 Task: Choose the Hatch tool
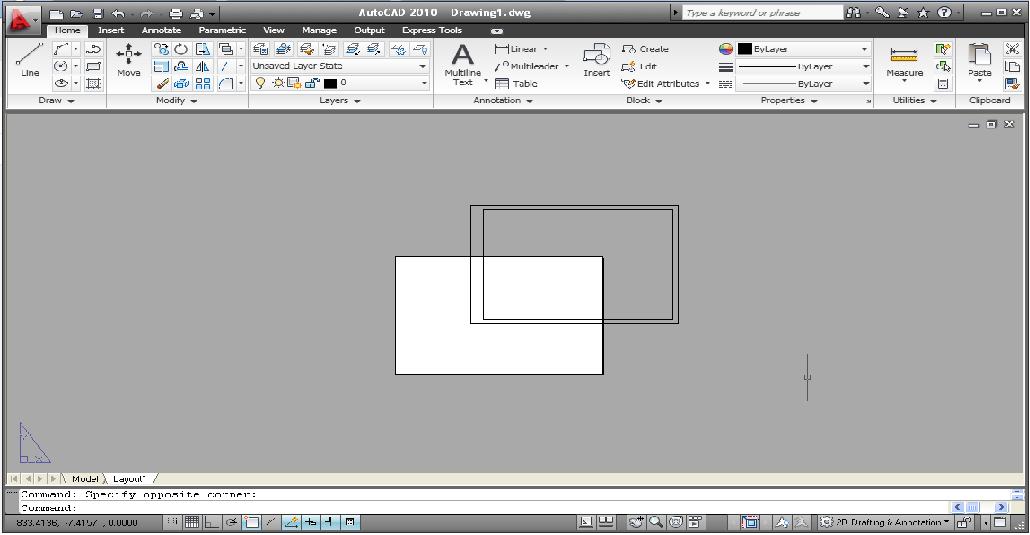(93, 83)
